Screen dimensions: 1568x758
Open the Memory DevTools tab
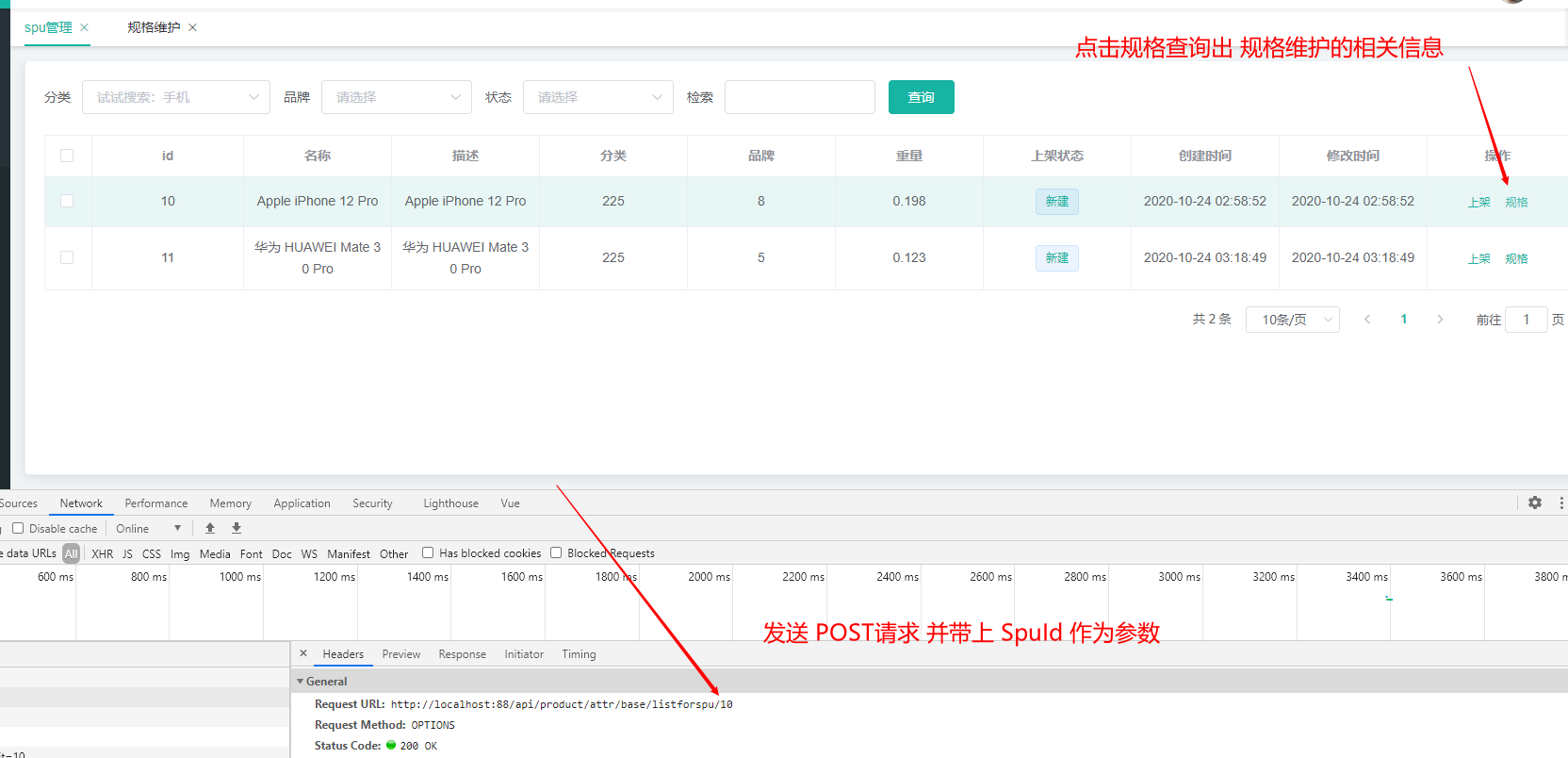click(x=231, y=503)
